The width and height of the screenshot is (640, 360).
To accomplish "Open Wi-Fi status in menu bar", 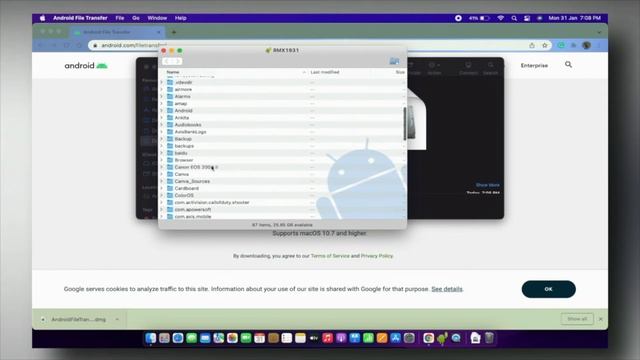I will tap(501, 18).
